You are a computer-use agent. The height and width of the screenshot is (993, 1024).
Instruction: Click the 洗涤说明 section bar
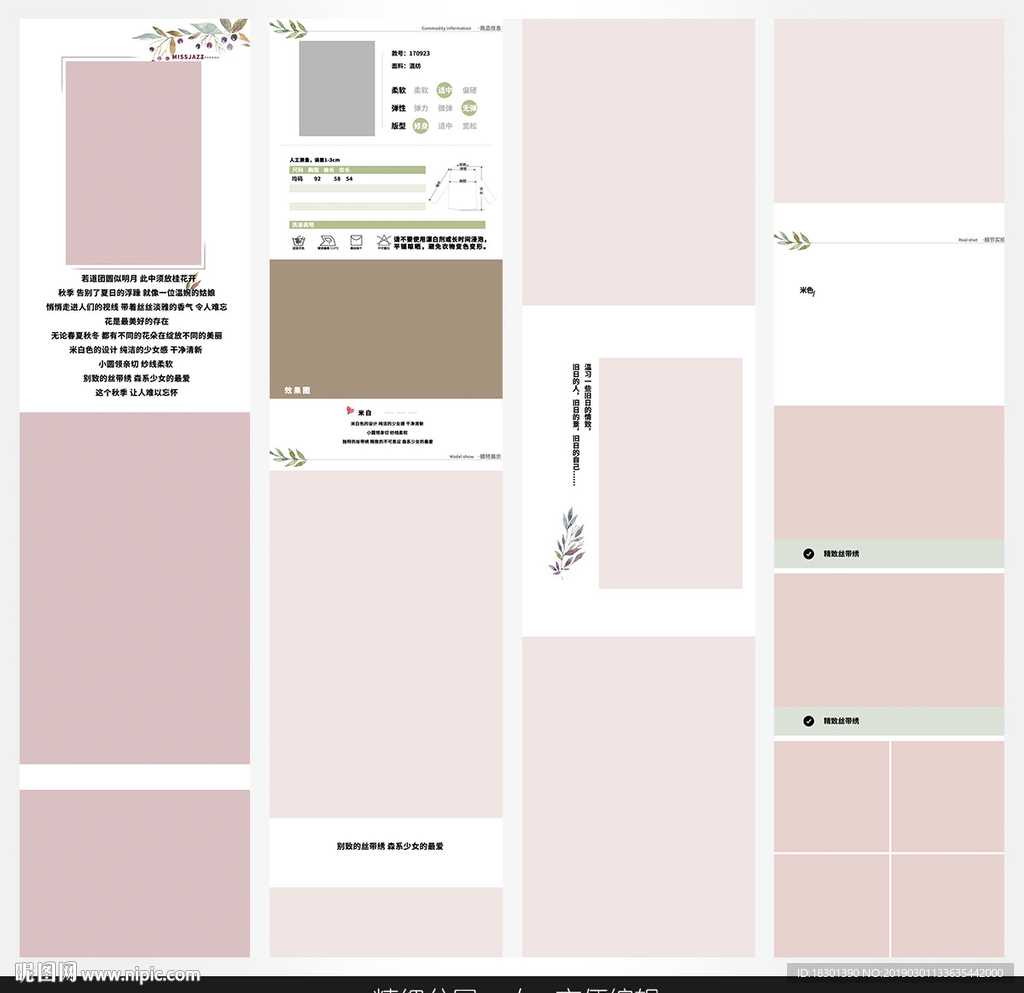pyautogui.click(x=388, y=225)
